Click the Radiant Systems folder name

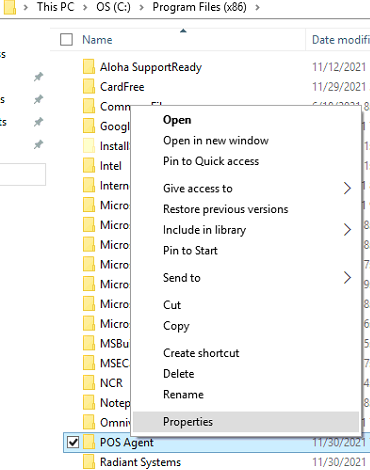point(140,462)
